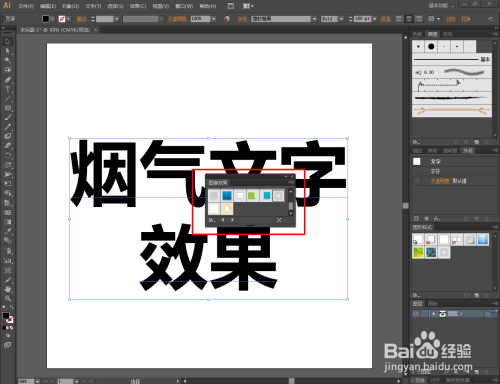Swap fill and stroke colors arrow
The height and width of the screenshot is (384, 500).
(x=11, y=307)
